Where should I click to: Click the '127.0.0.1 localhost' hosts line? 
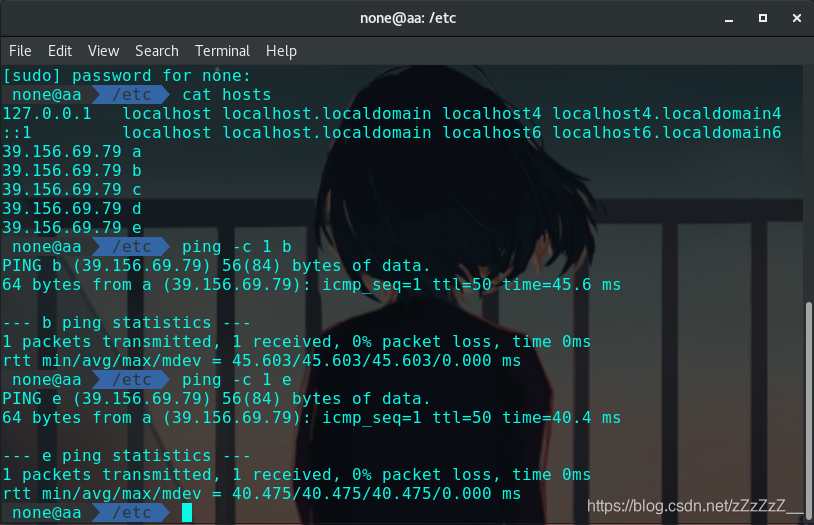(392, 114)
